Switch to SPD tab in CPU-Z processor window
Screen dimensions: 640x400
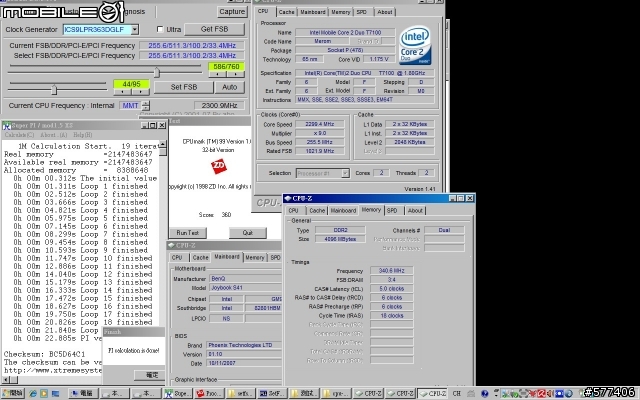[362, 12]
